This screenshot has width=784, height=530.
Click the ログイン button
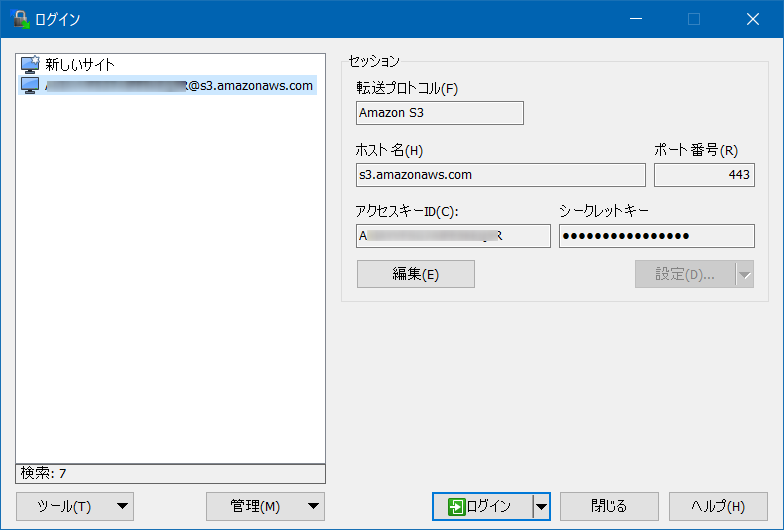pos(483,506)
